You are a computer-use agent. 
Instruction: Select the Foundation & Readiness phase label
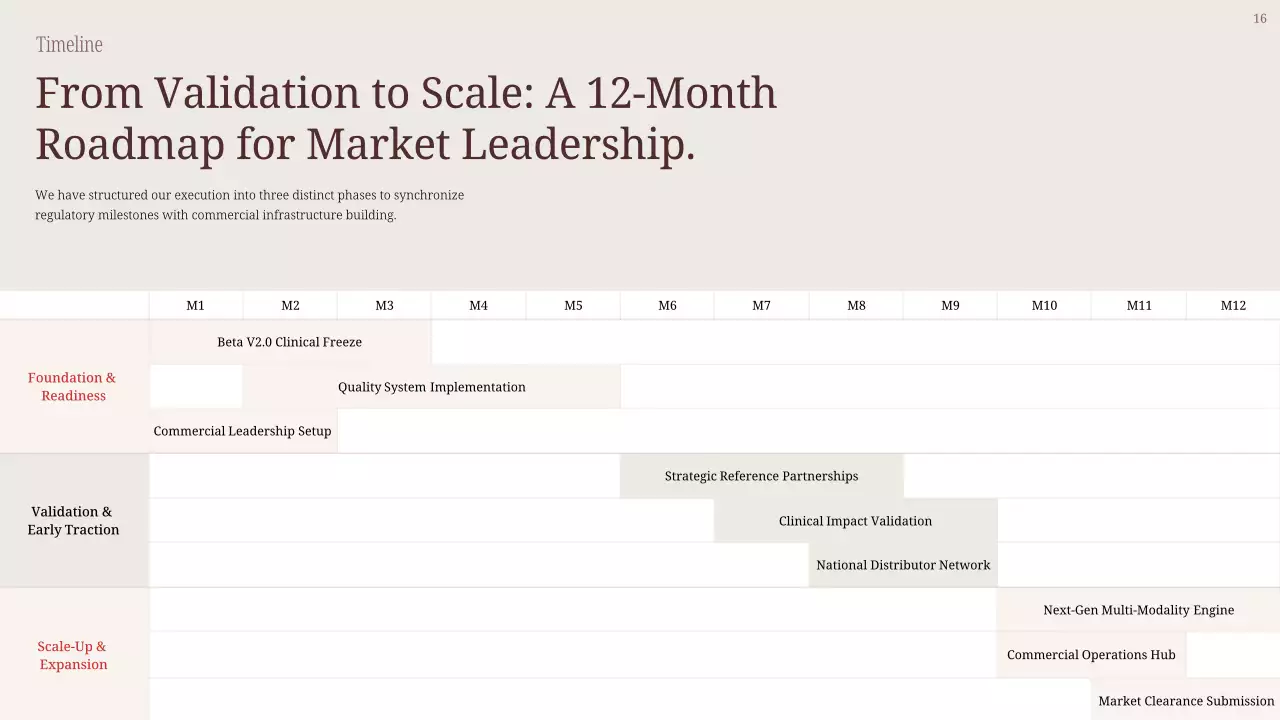click(72, 387)
